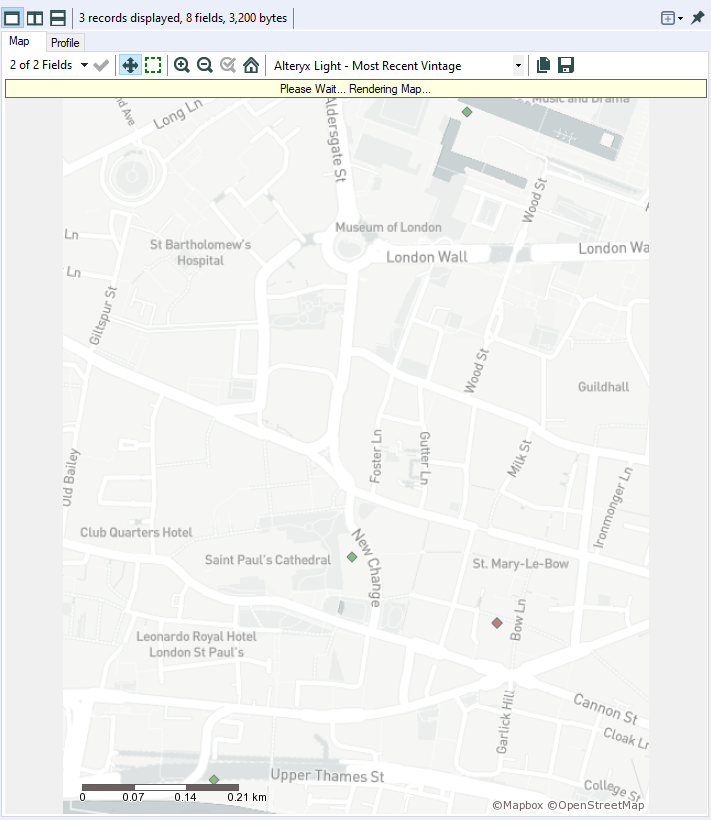Viewport: 711px width, 820px height.
Task: Select the Map tab
Action: [x=19, y=41]
